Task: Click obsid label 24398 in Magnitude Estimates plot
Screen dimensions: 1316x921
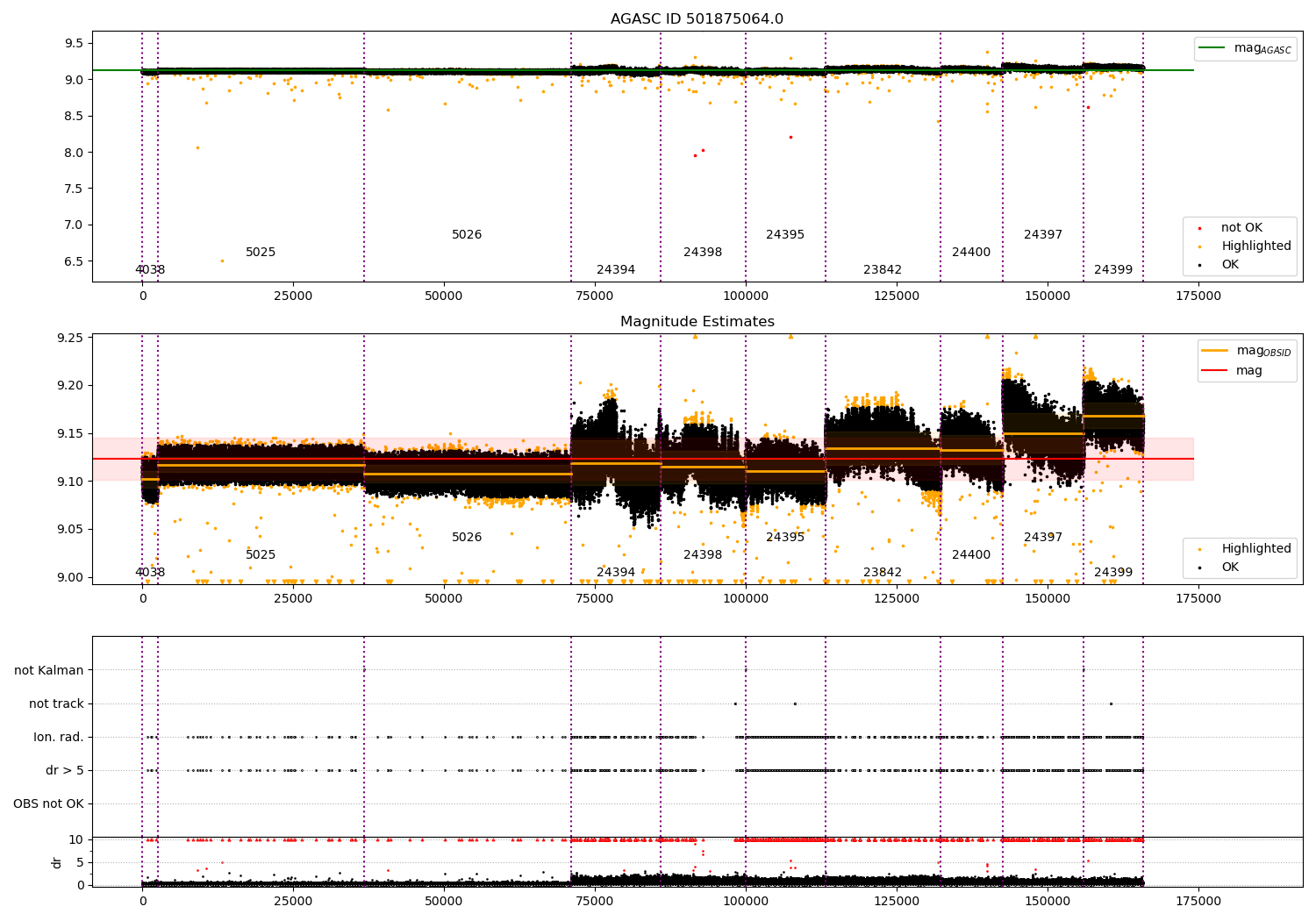Action: click(x=703, y=555)
